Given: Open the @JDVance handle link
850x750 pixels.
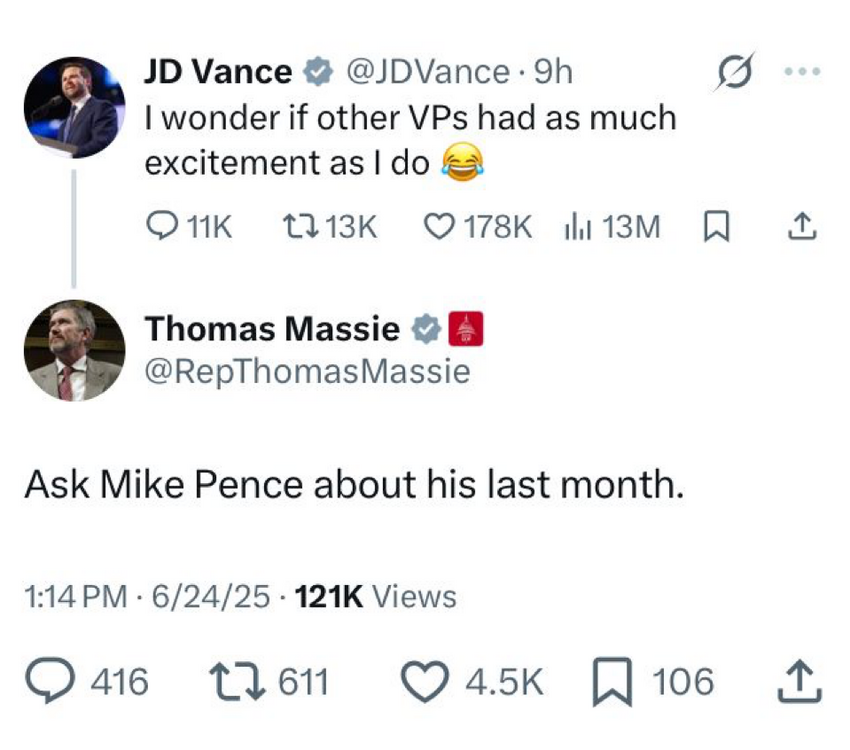Looking at the screenshot, I should pos(427,72).
